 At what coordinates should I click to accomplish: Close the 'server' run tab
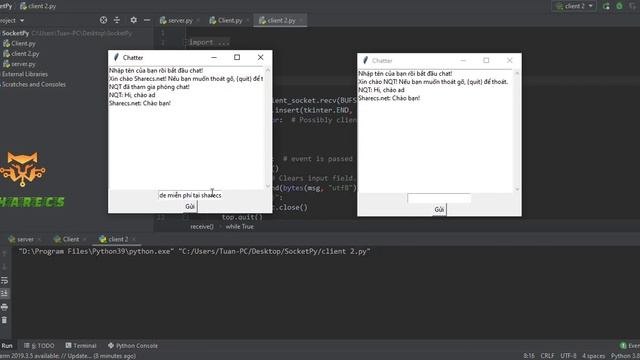40,239
